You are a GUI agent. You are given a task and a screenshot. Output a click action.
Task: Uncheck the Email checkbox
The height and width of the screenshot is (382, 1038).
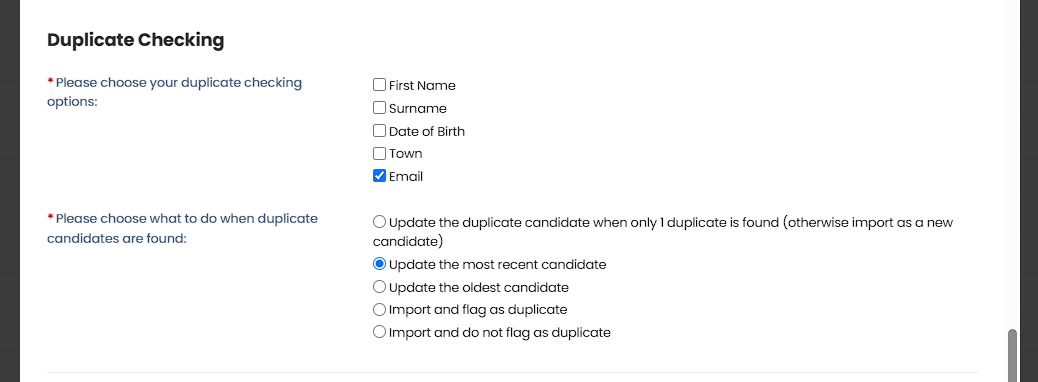tap(379, 176)
